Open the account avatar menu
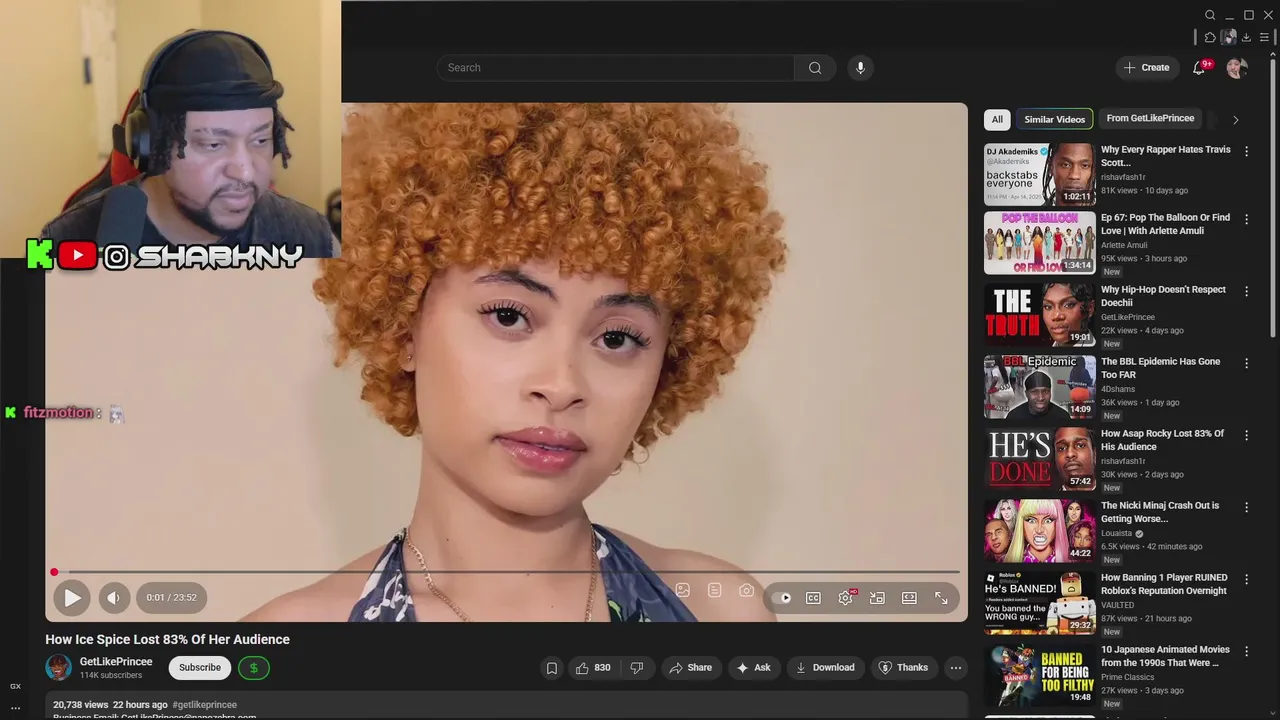The height and width of the screenshot is (720, 1280). tap(1237, 68)
